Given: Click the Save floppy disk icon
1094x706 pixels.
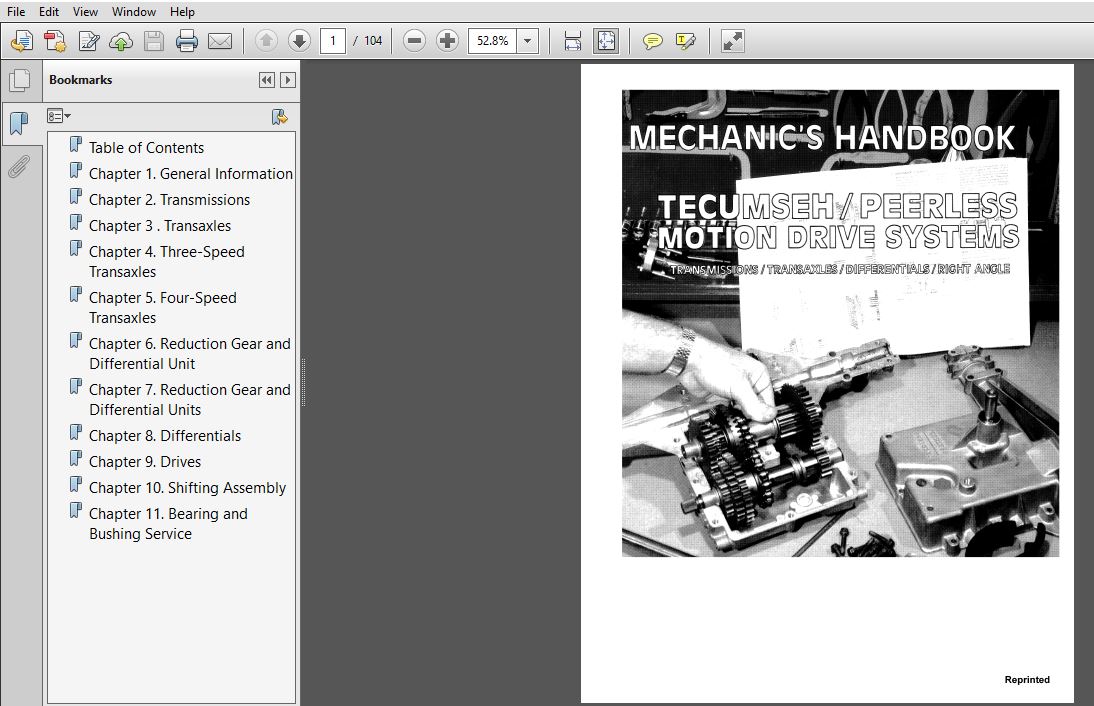Looking at the screenshot, I should 153,41.
